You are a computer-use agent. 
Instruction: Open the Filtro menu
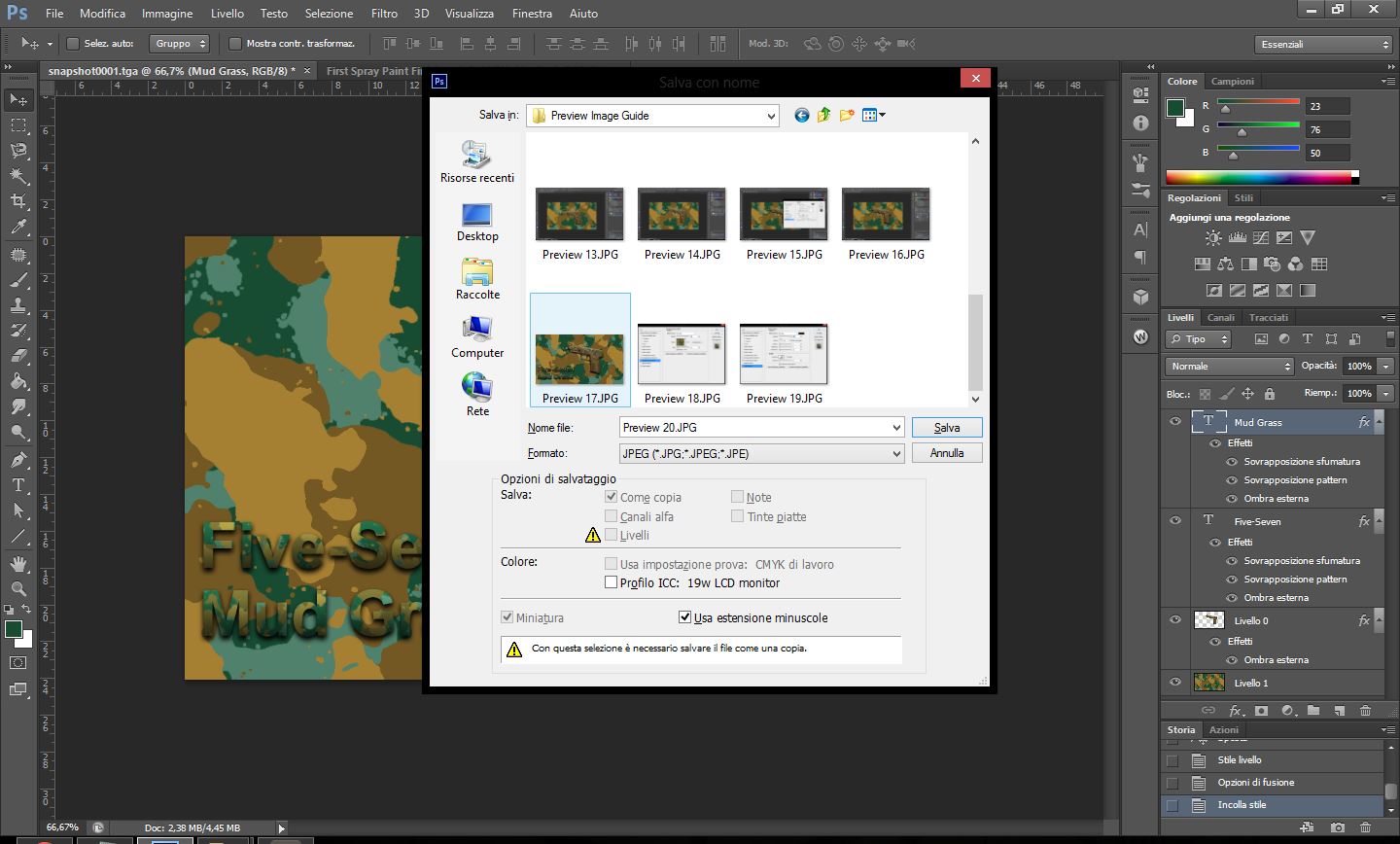tap(384, 14)
